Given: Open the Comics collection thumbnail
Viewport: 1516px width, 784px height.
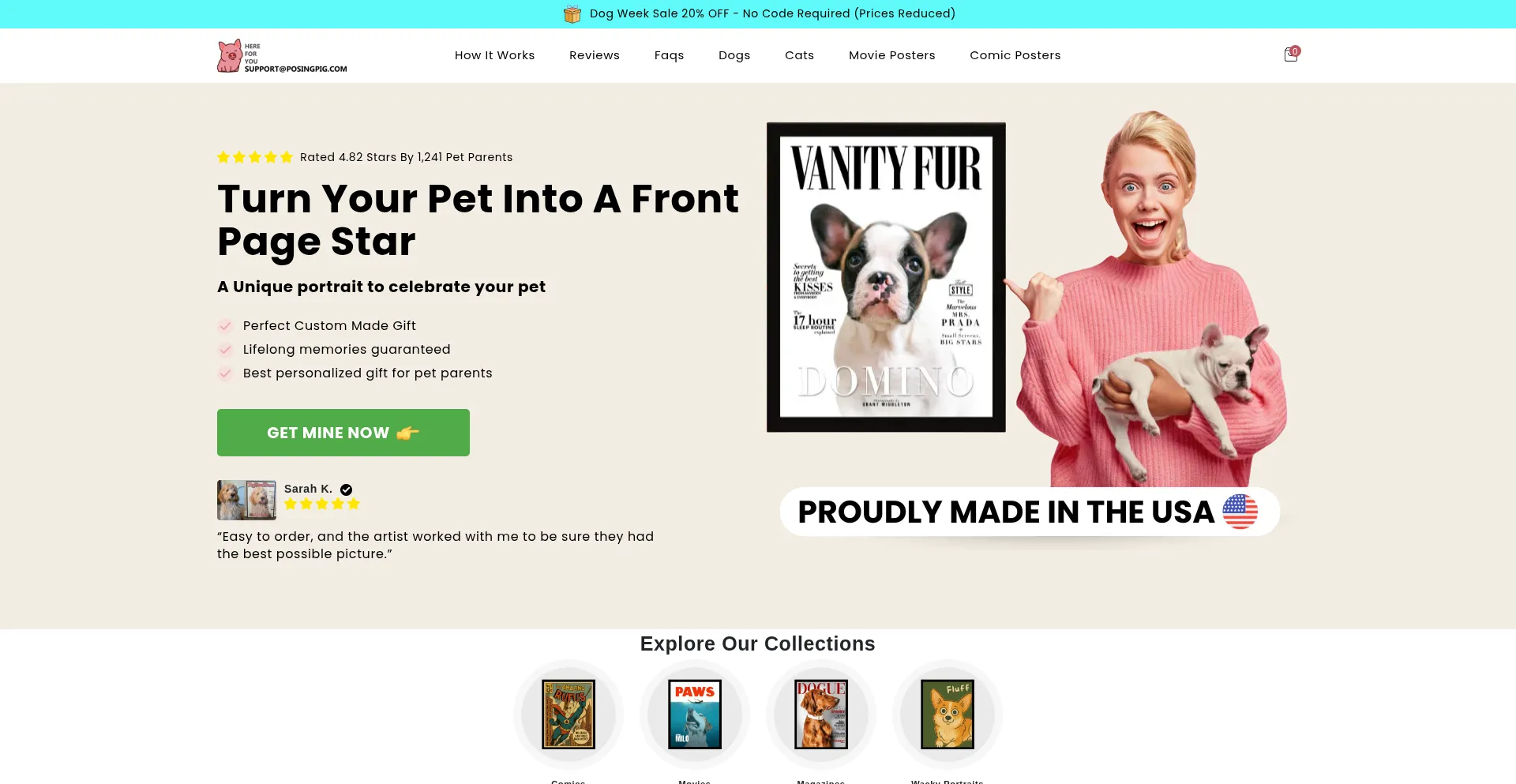Looking at the screenshot, I should pos(568,715).
